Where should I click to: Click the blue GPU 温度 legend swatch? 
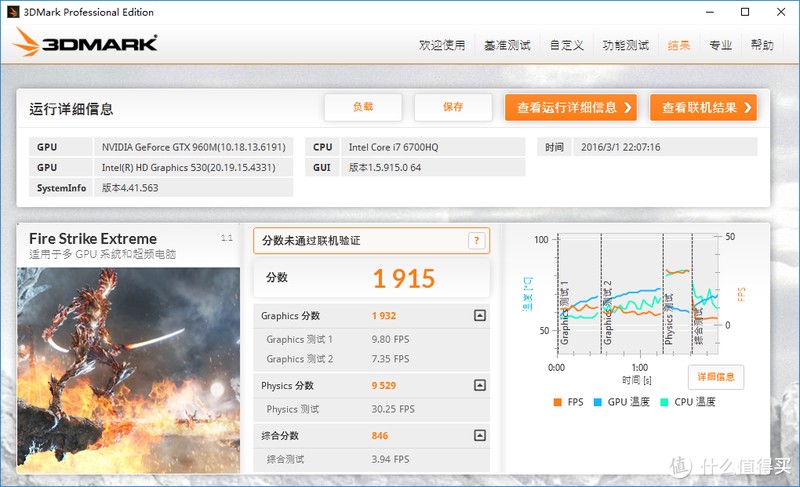tap(598, 402)
